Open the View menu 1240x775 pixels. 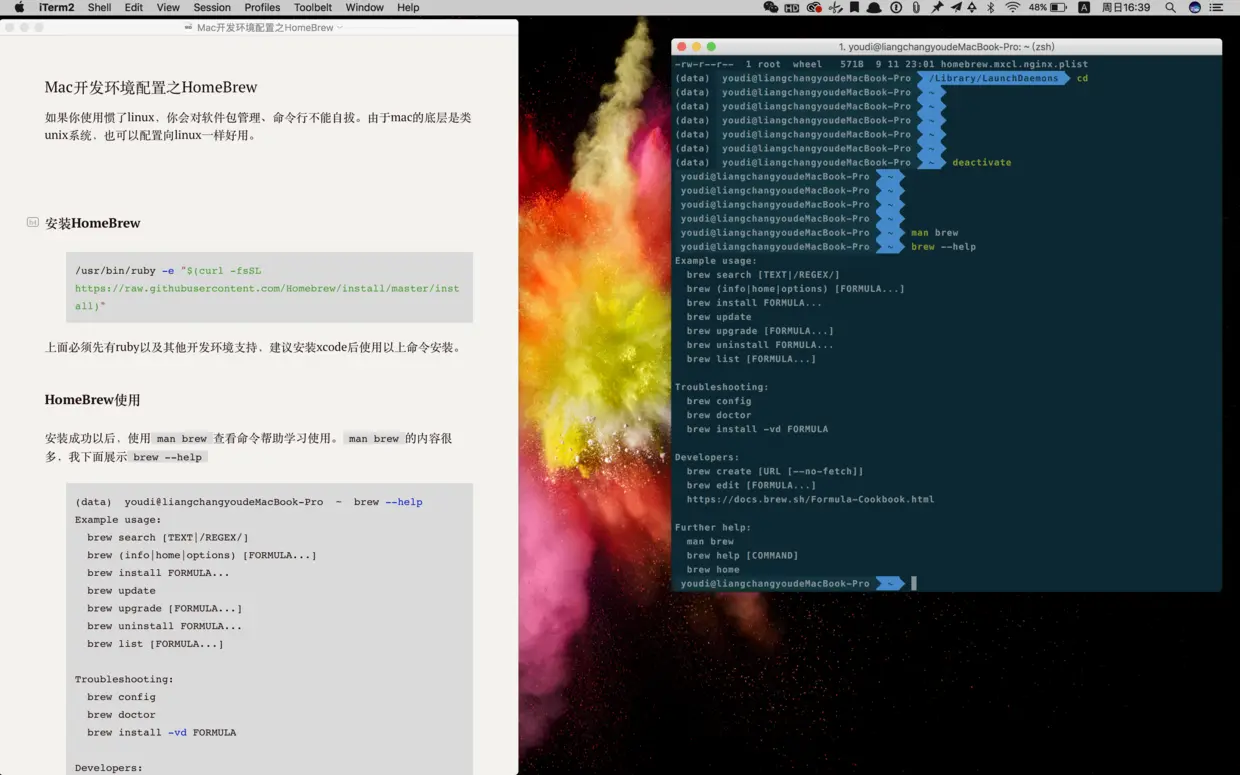pyautogui.click(x=168, y=7)
